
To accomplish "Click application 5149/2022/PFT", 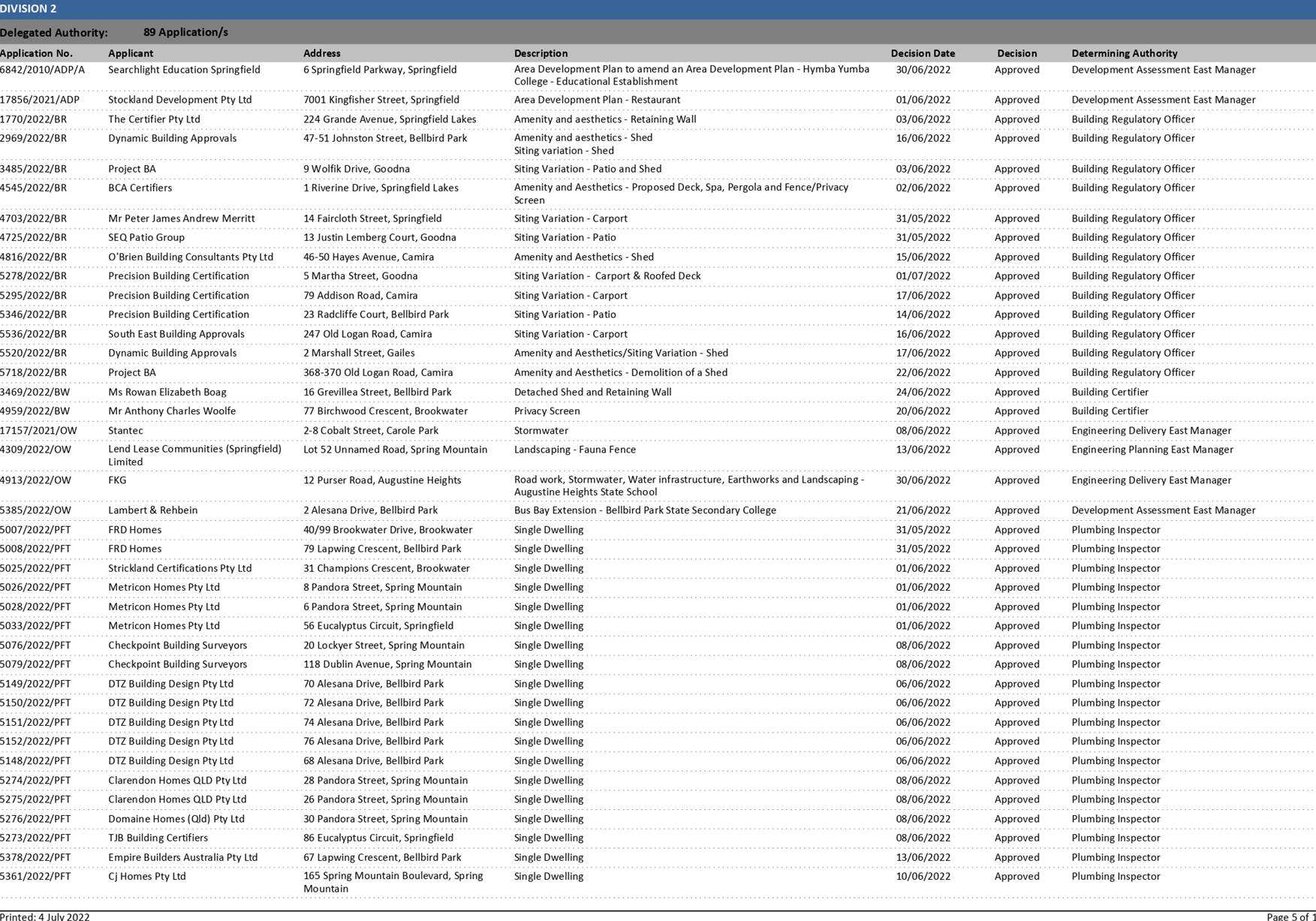I will (35, 684).
